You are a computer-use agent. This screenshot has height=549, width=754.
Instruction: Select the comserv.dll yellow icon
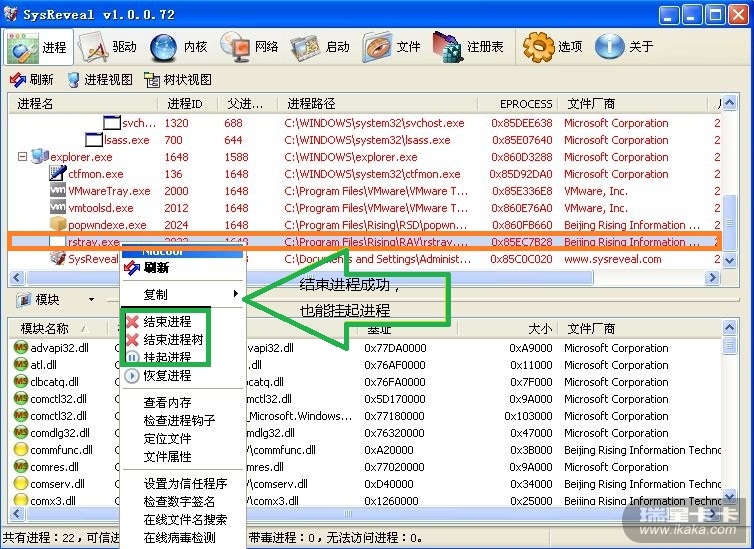tap(21, 483)
